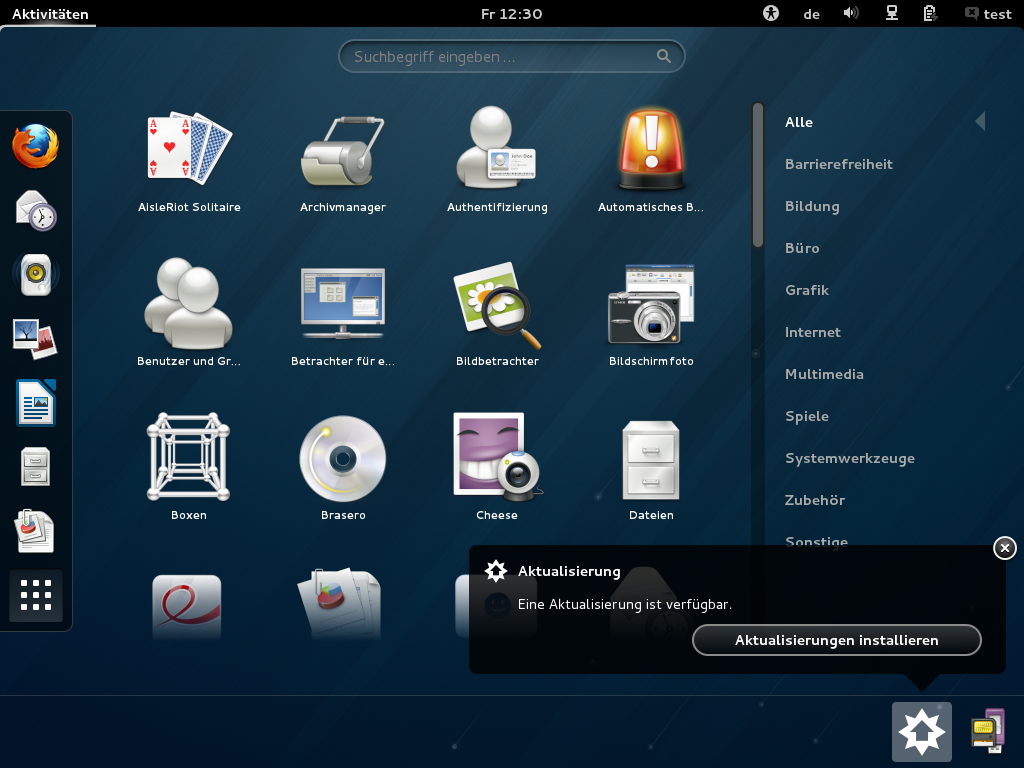Open the test user menu
Viewport: 1024px width, 768px height.
[x=988, y=14]
